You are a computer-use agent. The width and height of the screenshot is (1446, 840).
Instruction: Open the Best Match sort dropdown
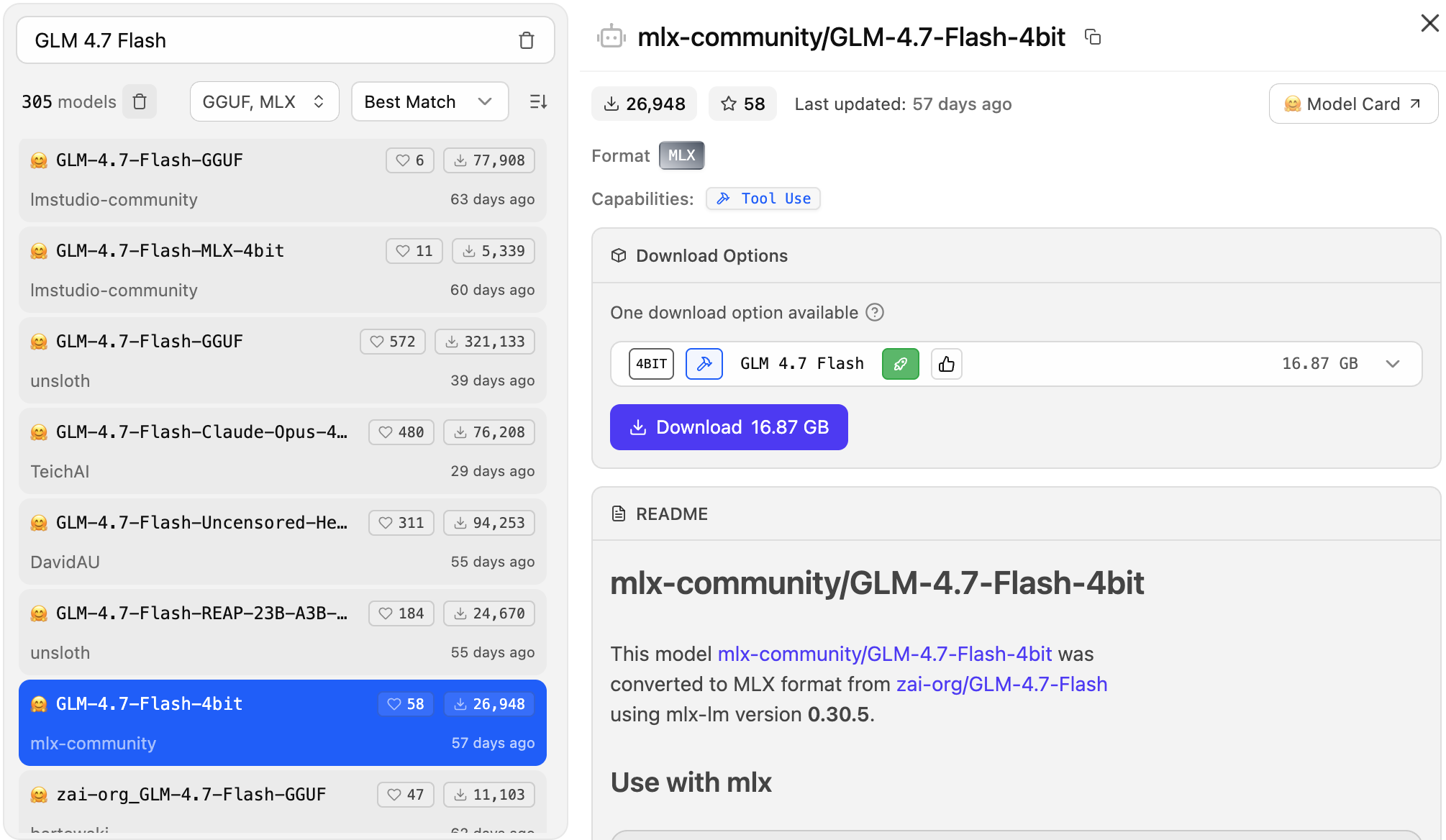(429, 101)
